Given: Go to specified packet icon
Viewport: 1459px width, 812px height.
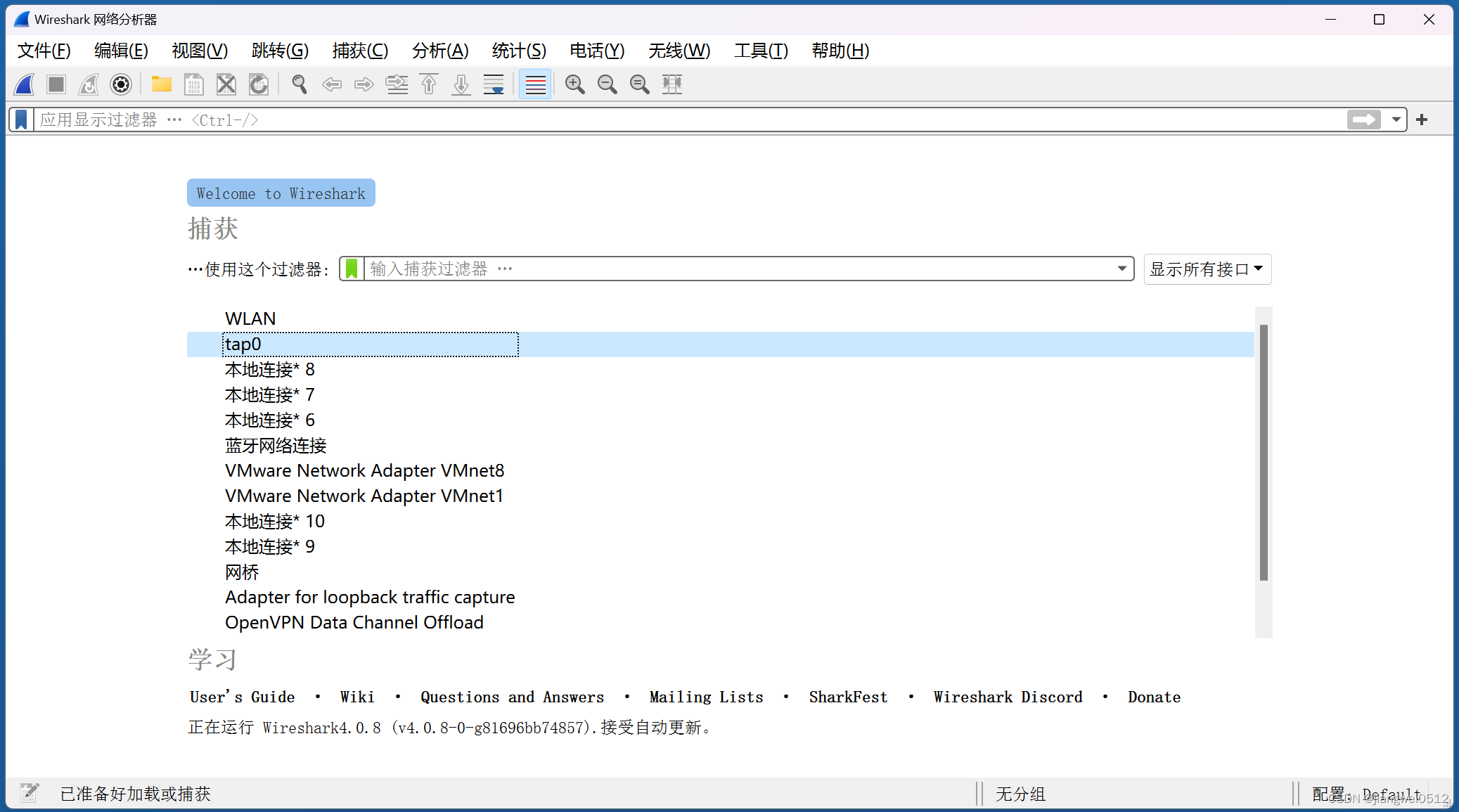Looking at the screenshot, I should (397, 84).
